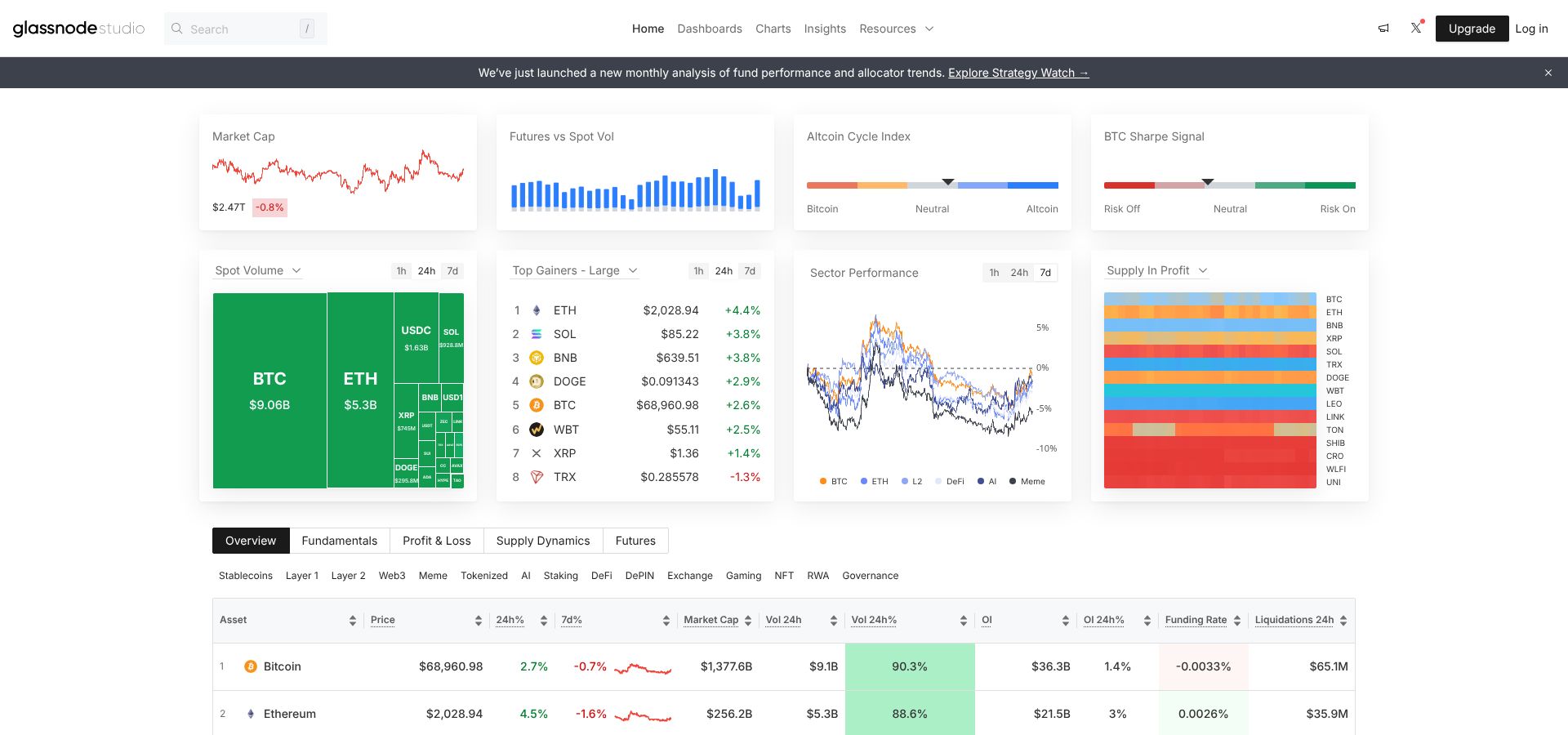Click the Ethereum icon in Top Gainers
The image size is (1568, 735).
point(537,310)
